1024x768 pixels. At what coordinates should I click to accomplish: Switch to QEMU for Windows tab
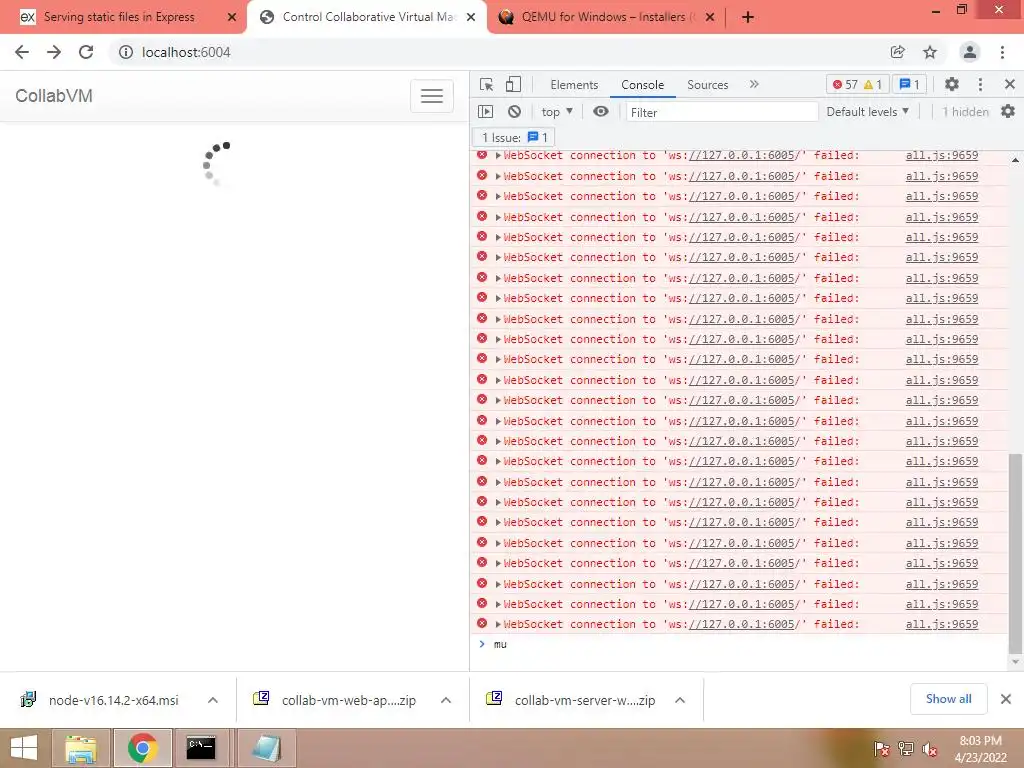coord(607,17)
